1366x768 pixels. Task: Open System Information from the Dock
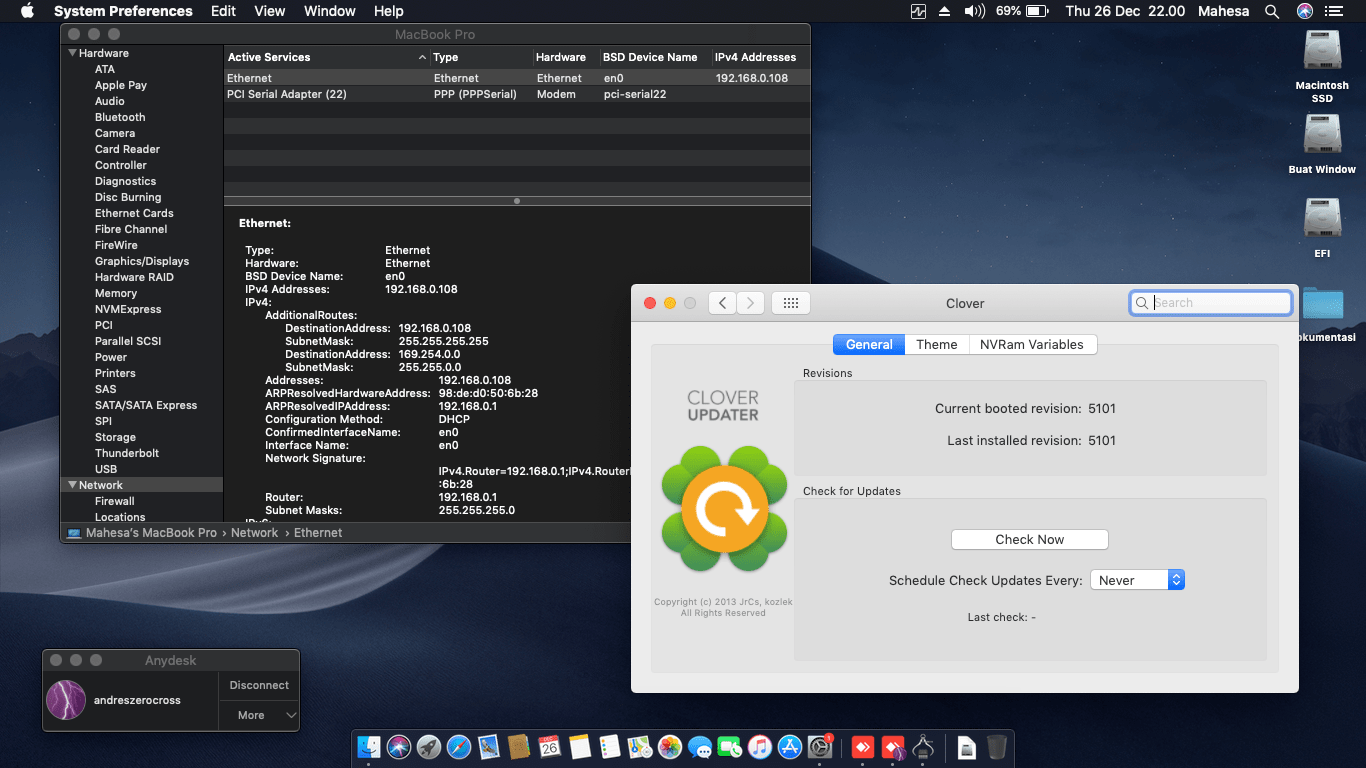(924, 746)
